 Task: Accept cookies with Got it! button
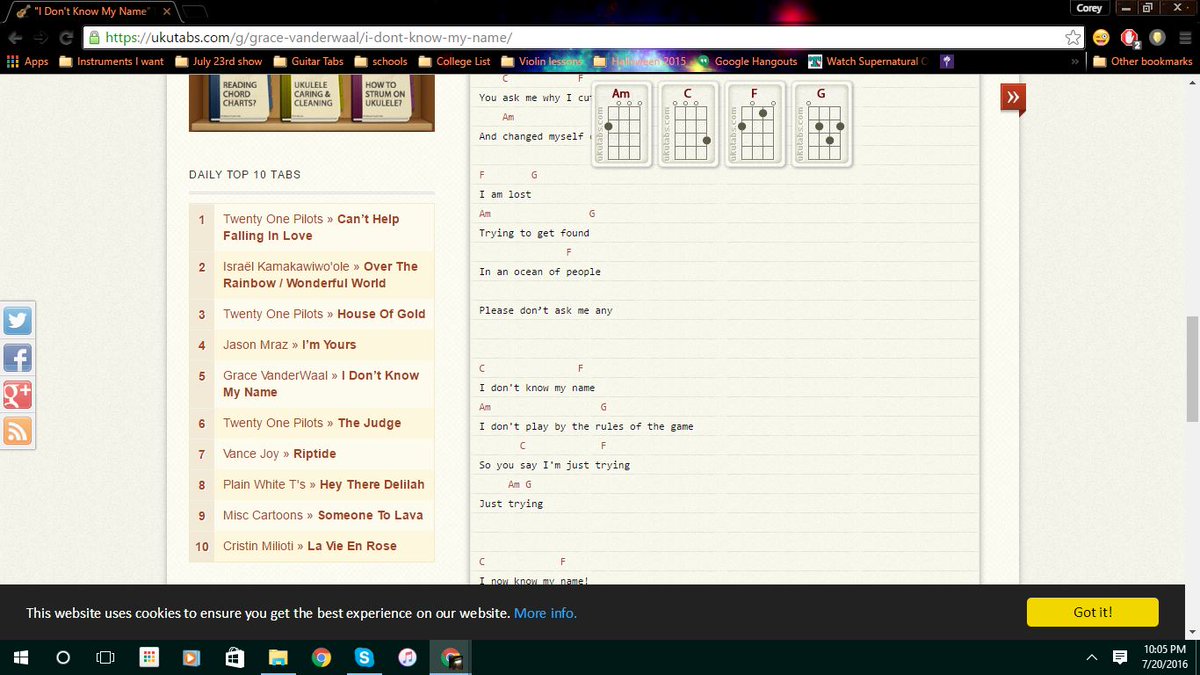click(x=1092, y=612)
